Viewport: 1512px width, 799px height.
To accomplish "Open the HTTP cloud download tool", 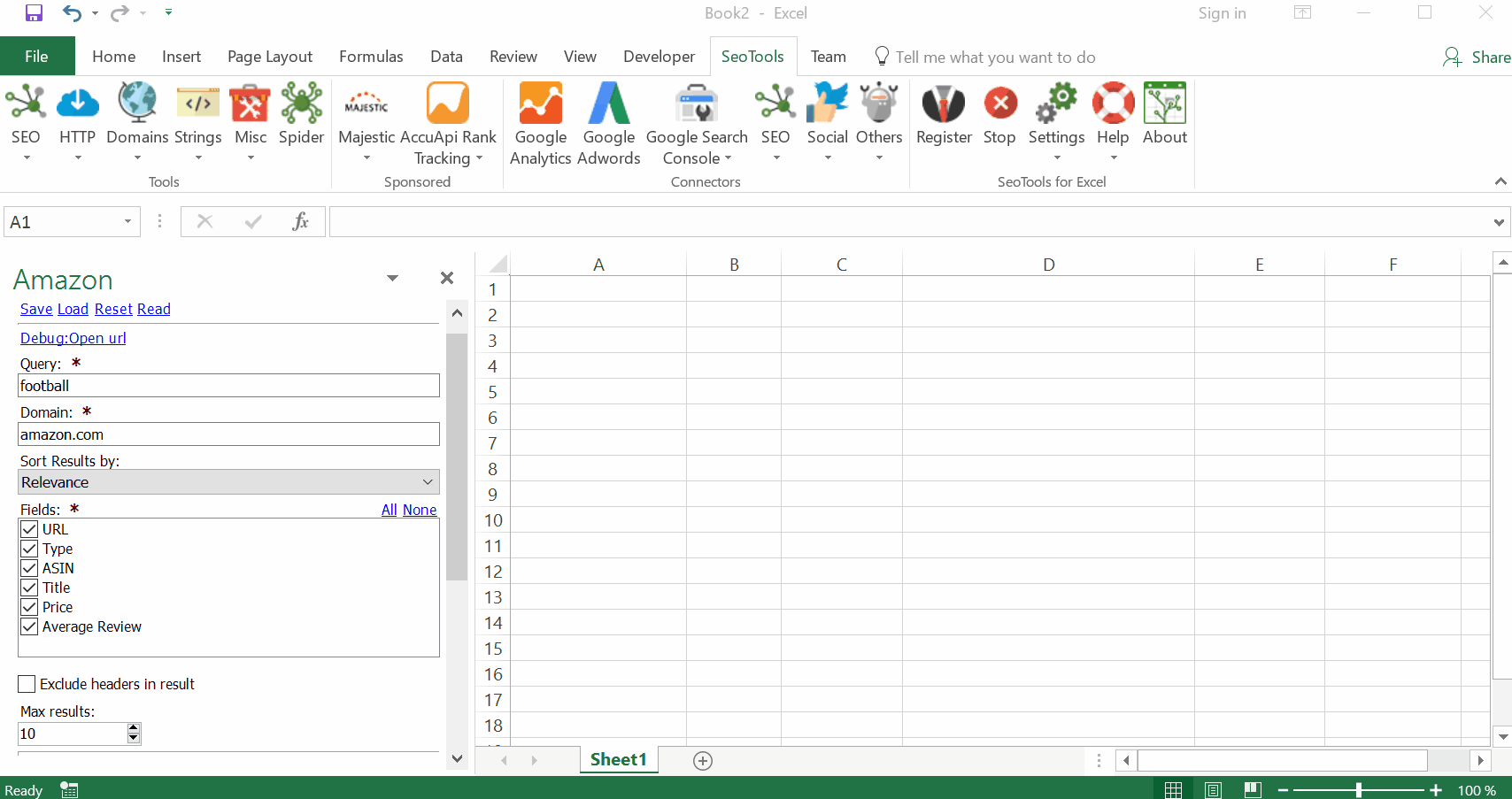I will tap(77, 104).
